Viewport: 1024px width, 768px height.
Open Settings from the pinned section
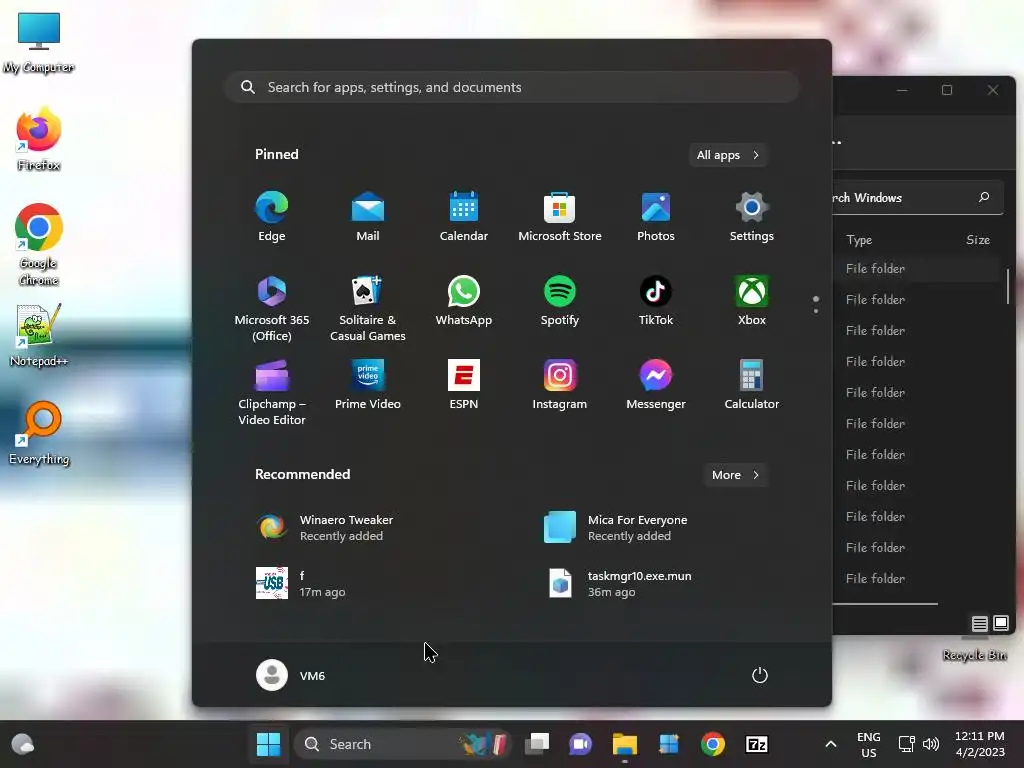(x=752, y=217)
